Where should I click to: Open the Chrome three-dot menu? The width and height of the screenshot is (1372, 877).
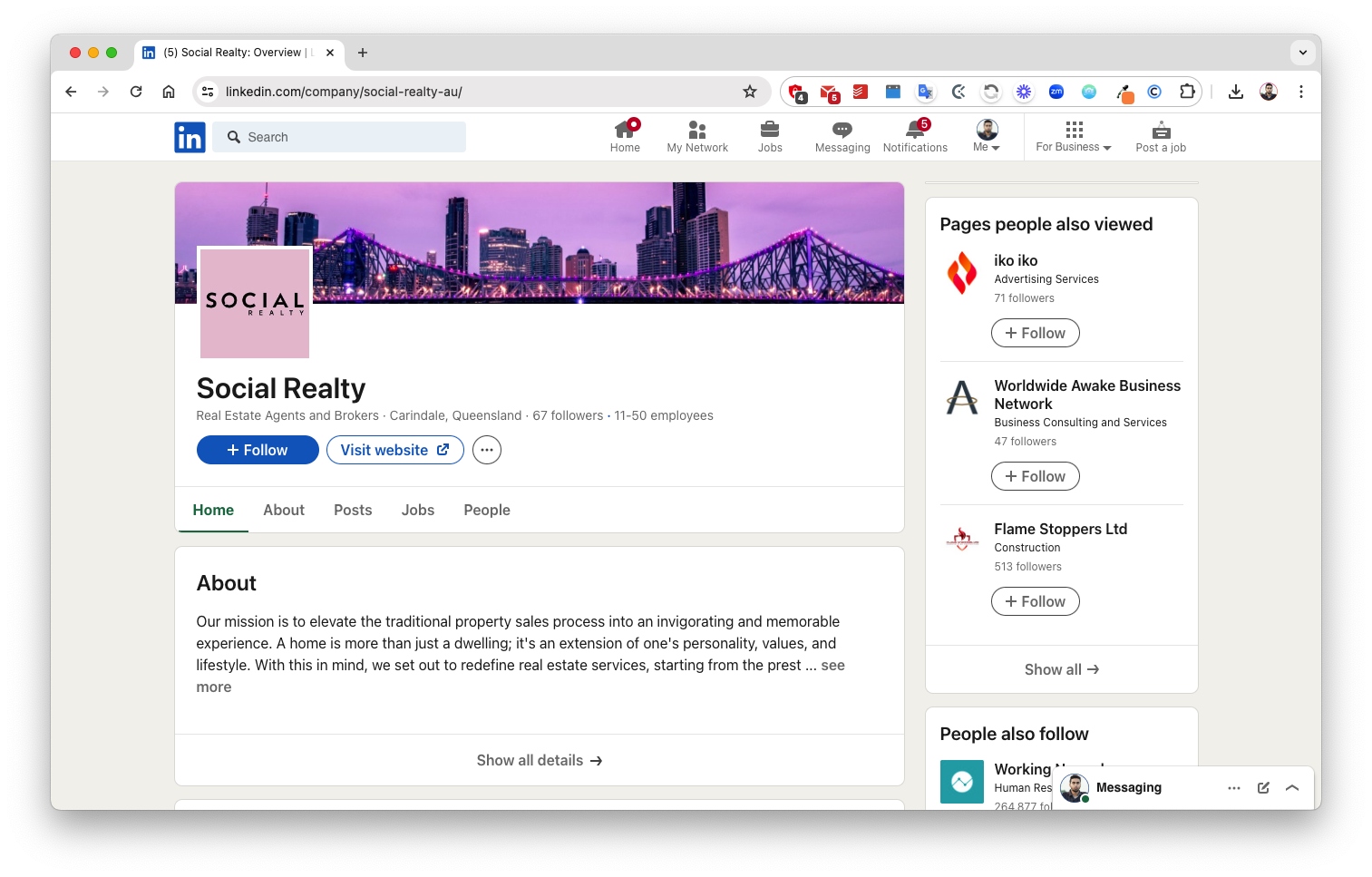pyautogui.click(x=1301, y=92)
